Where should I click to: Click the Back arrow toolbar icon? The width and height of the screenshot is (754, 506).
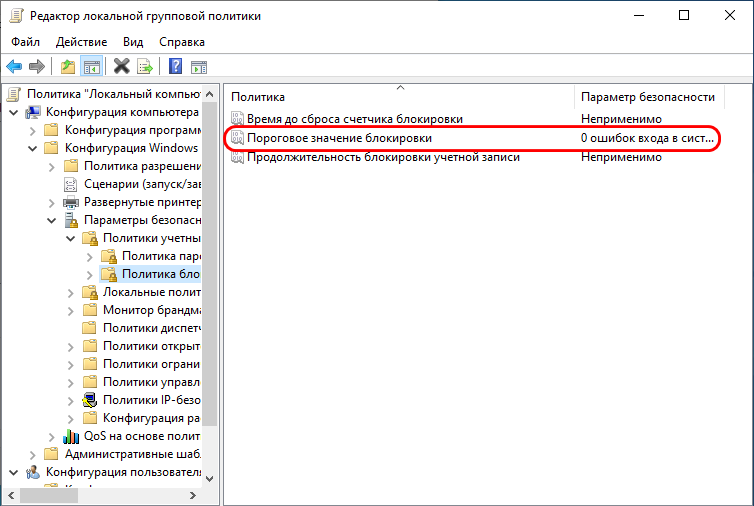(x=14, y=67)
